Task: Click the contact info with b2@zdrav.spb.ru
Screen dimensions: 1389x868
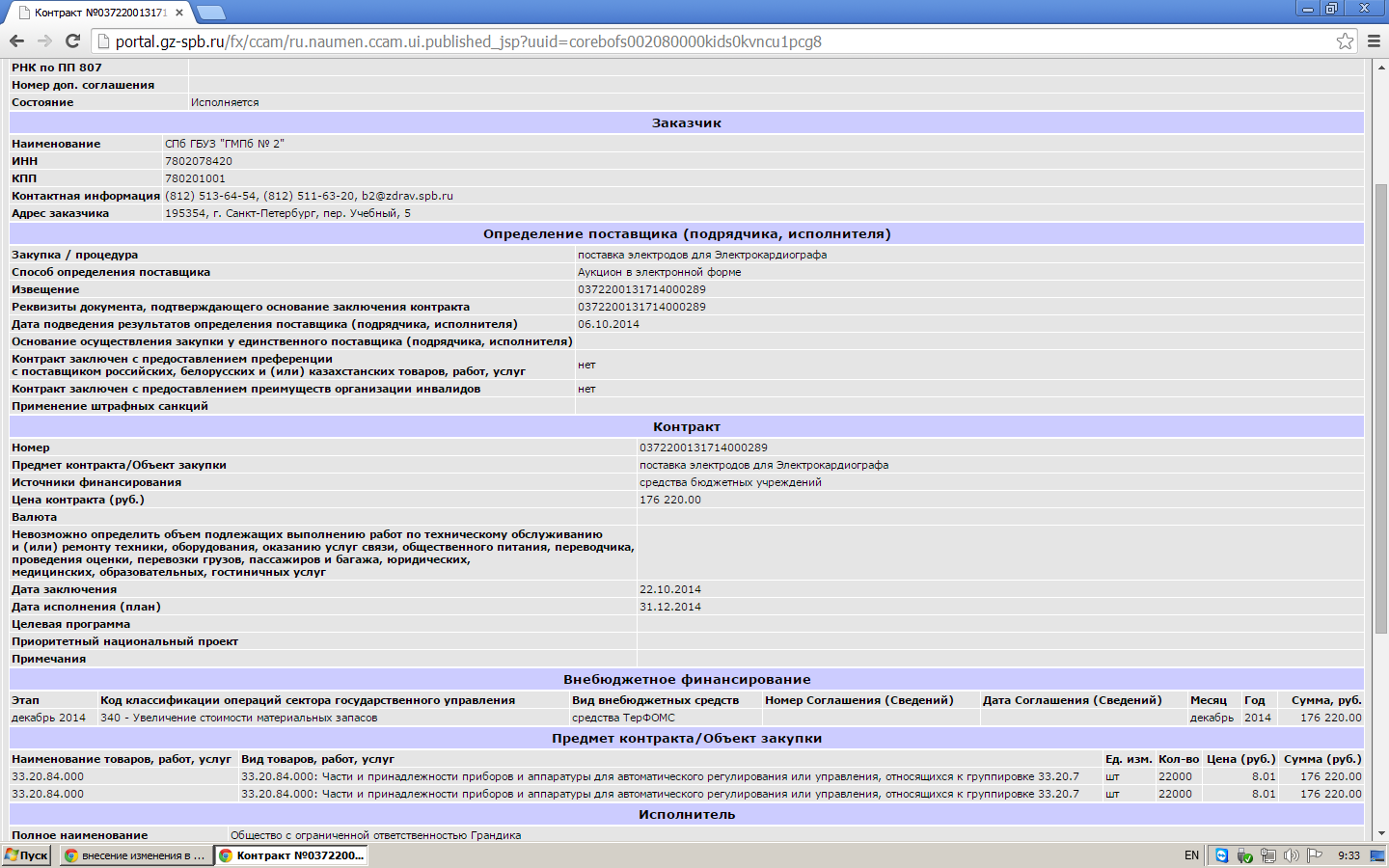Action: (x=309, y=196)
